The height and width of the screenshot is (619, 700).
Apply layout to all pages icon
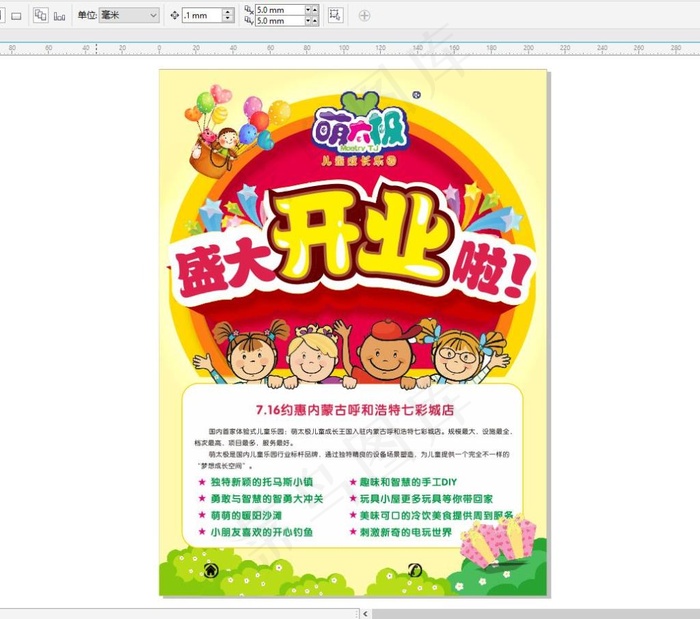point(41,15)
